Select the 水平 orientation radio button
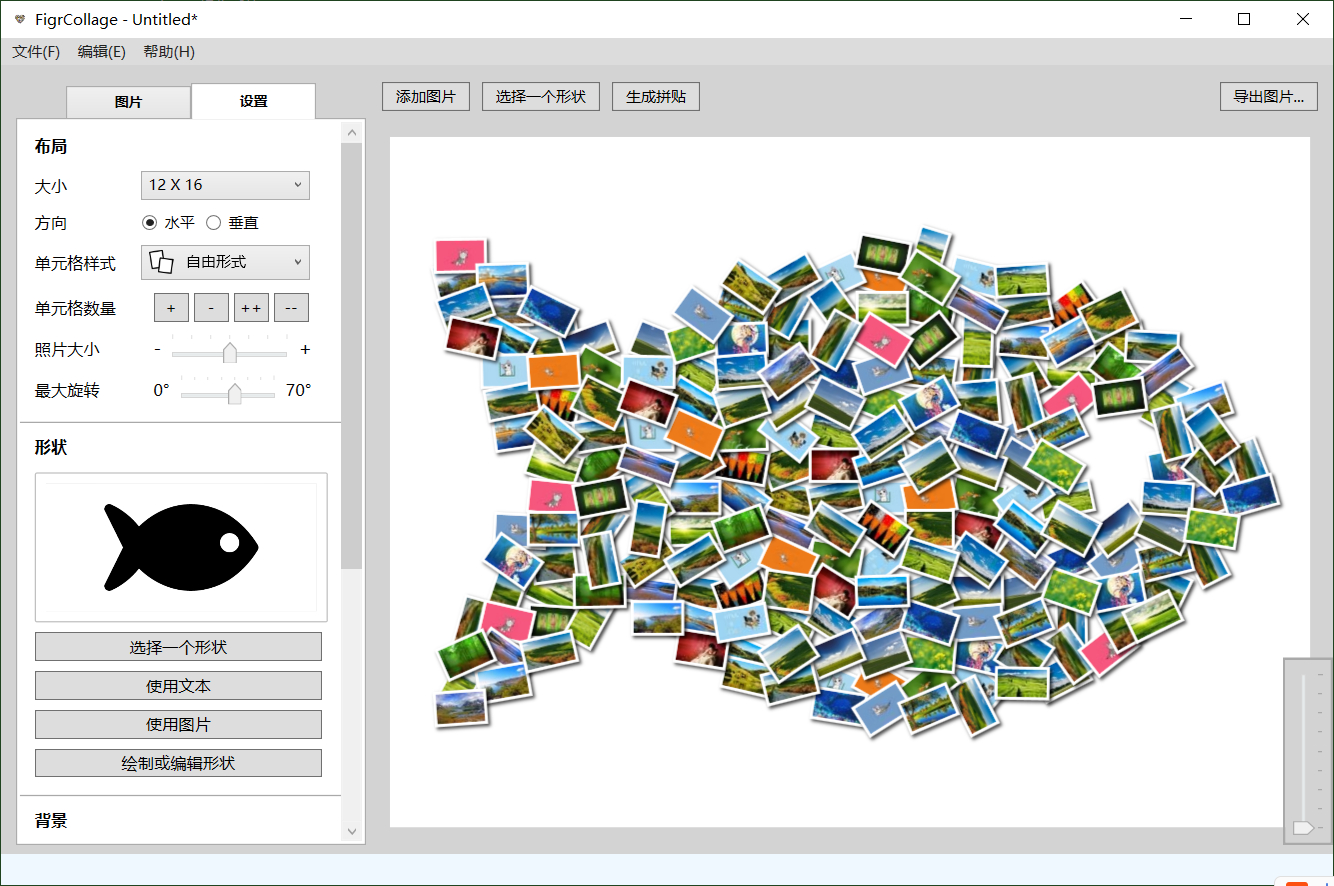 (150, 223)
